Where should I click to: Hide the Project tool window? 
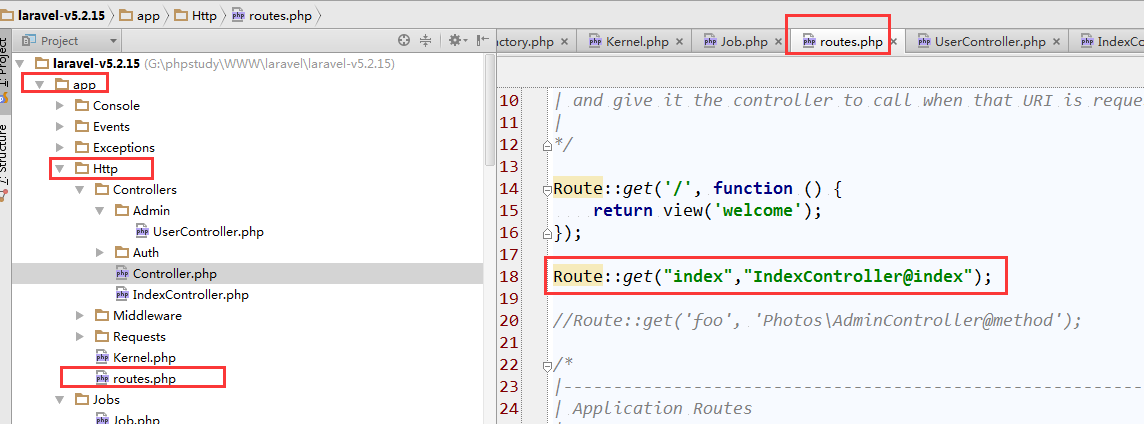point(482,41)
